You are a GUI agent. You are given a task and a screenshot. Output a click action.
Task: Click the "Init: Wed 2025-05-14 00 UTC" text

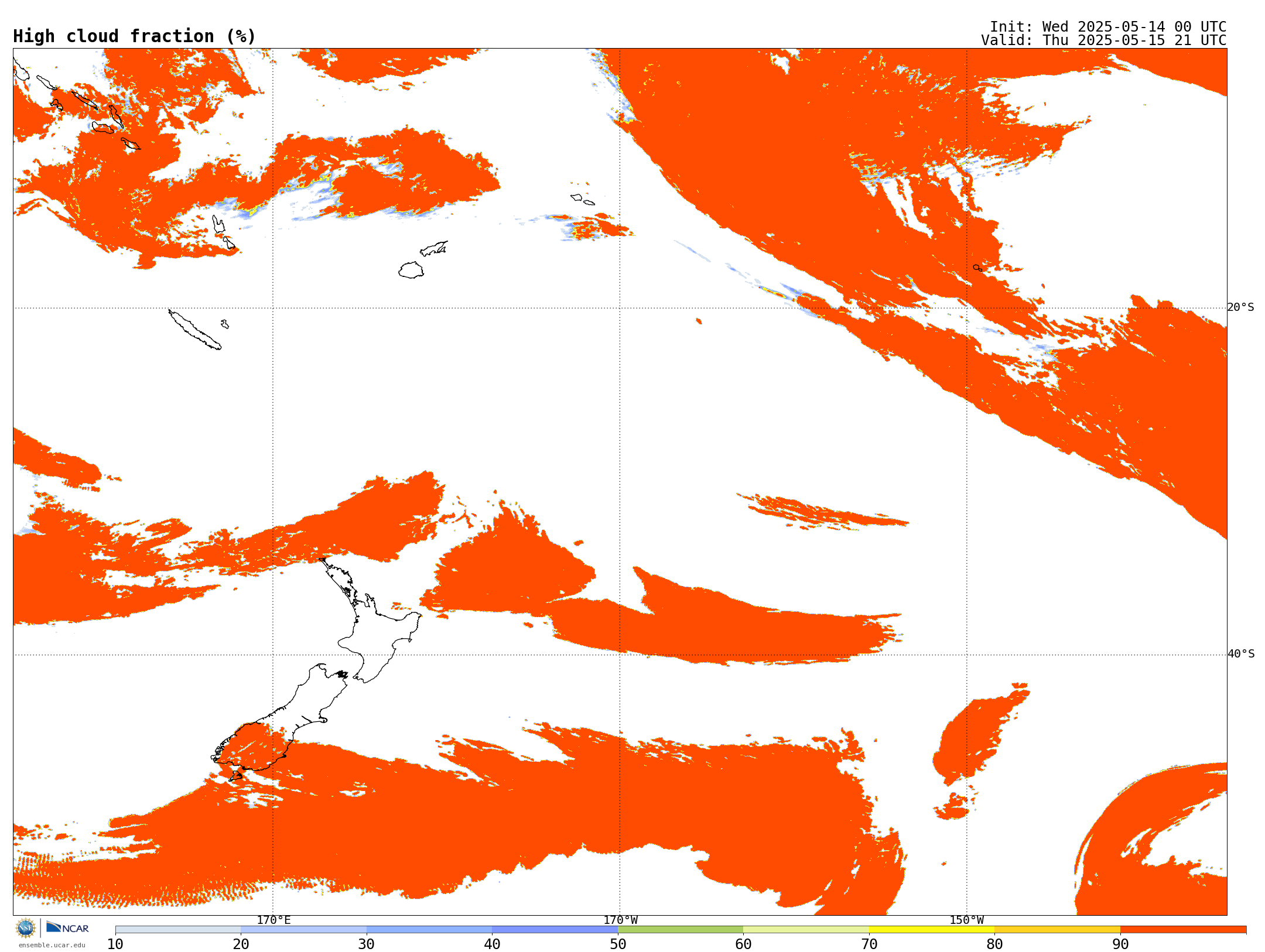click(x=1108, y=27)
